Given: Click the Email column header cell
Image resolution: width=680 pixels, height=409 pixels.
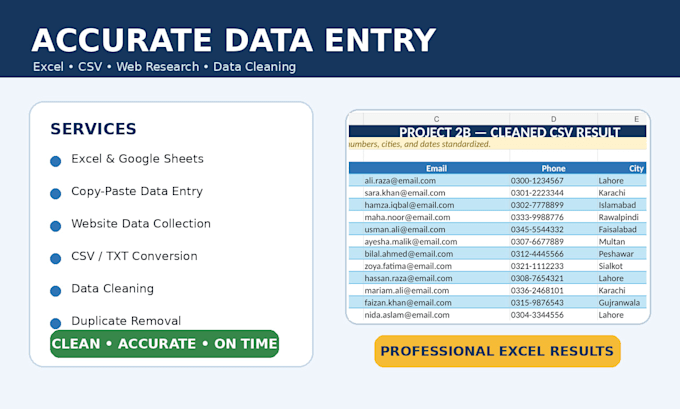Looking at the screenshot, I should (x=436, y=168).
